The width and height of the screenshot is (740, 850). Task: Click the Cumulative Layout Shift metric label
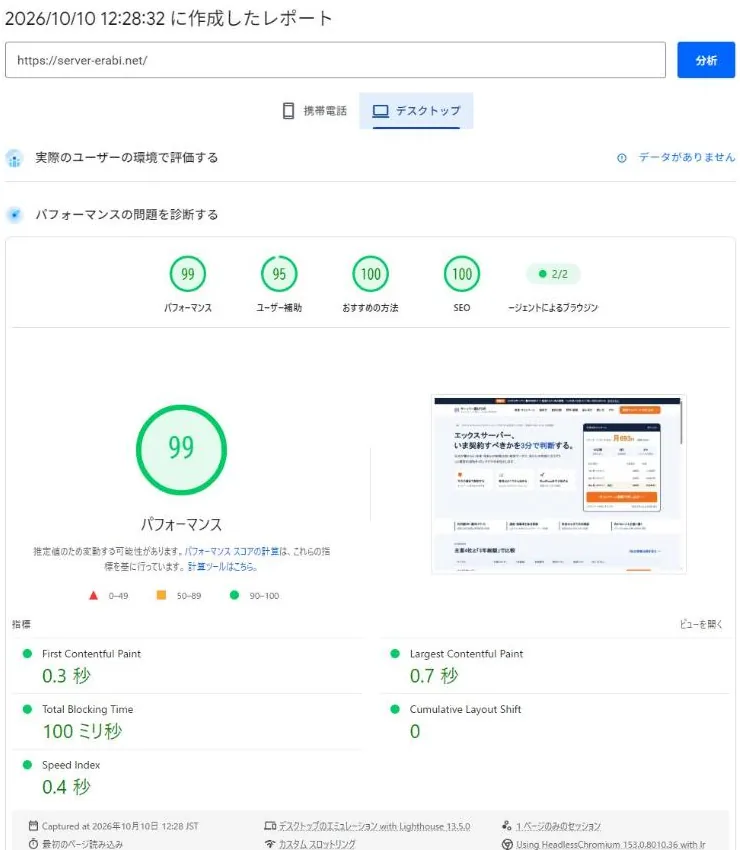pos(465,709)
